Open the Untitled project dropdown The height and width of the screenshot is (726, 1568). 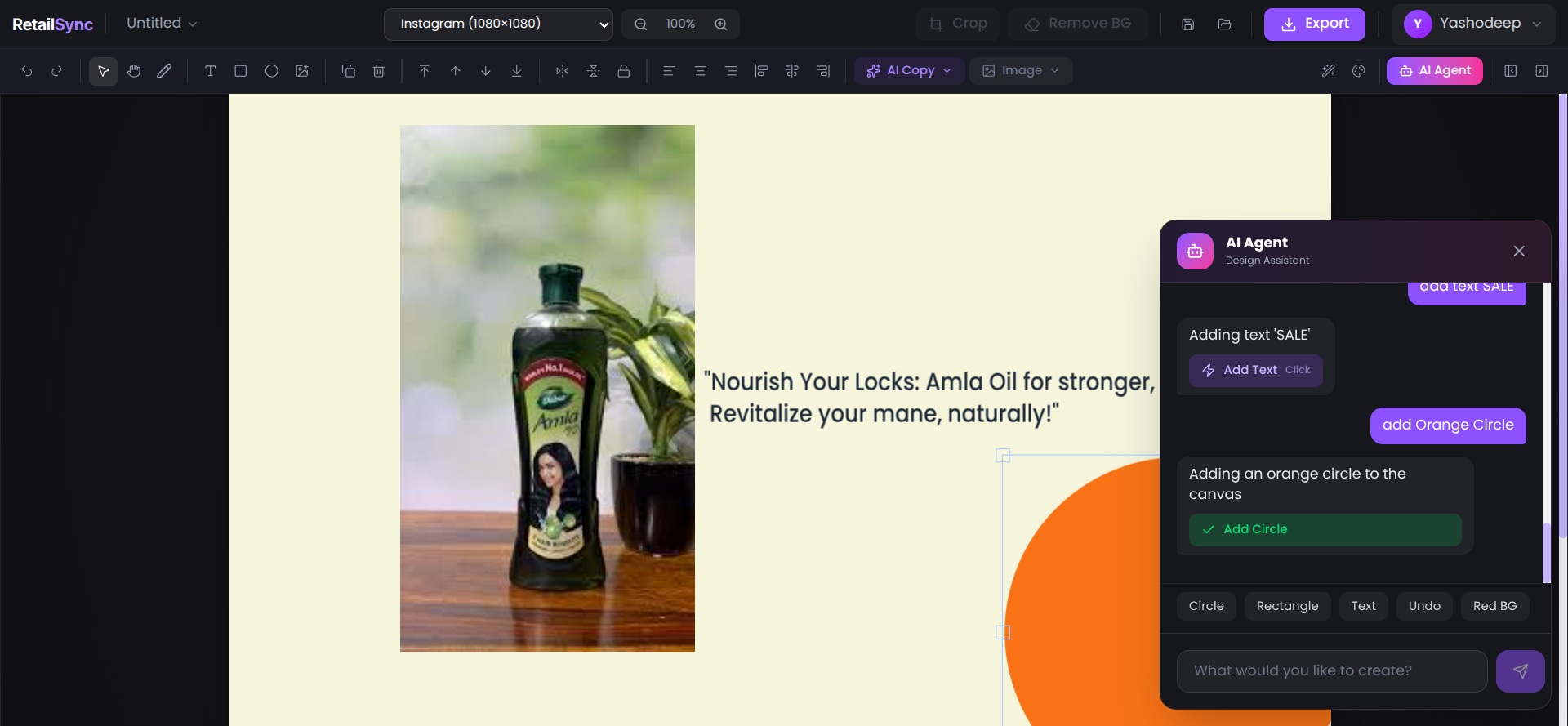pos(162,24)
